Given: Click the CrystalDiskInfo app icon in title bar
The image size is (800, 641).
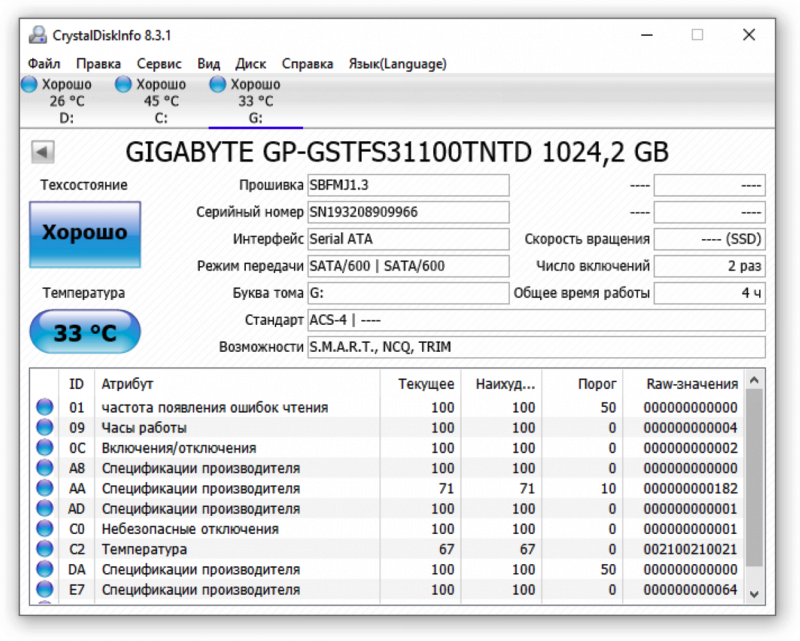Looking at the screenshot, I should [x=37, y=35].
